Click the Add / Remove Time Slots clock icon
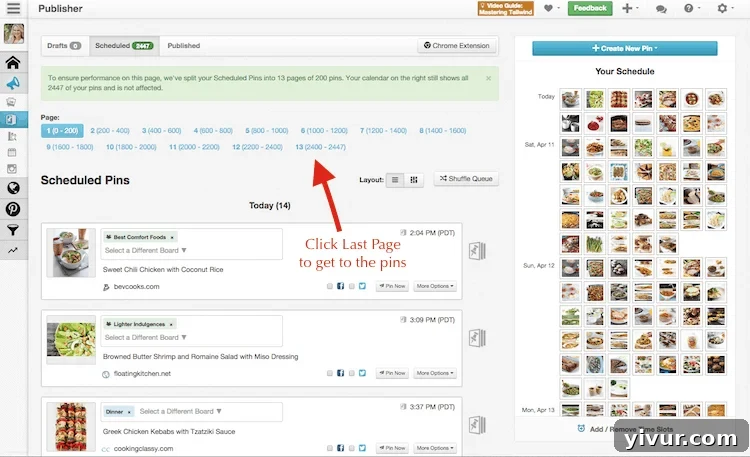The height and width of the screenshot is (457, 750). coord(581,428)
